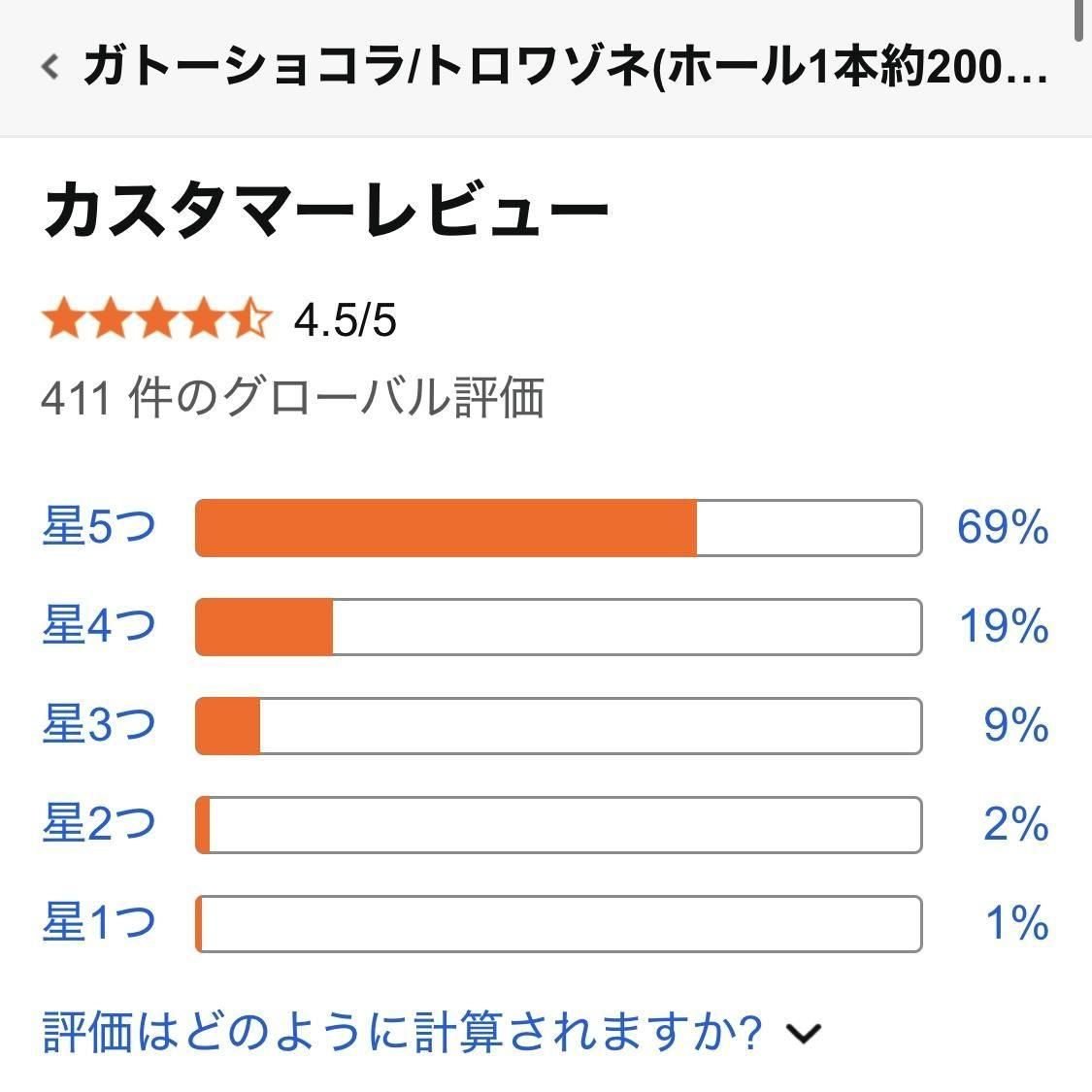Click the 19% percentage link
The width and height of the screenshot is (1092, 1092).
coord(1004,627)
